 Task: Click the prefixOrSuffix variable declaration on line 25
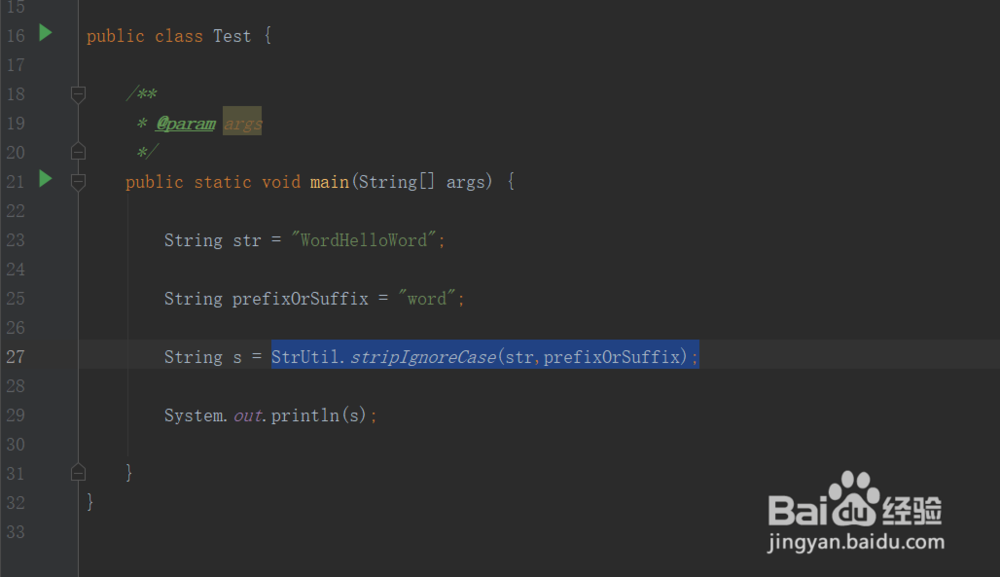tap(300, 299)
